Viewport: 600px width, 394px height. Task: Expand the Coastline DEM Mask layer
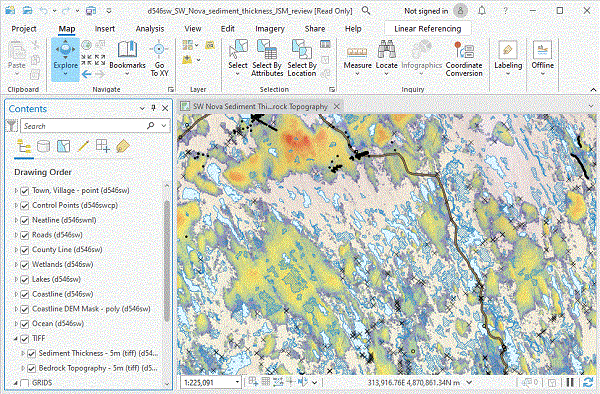click(x=16, y=309)
